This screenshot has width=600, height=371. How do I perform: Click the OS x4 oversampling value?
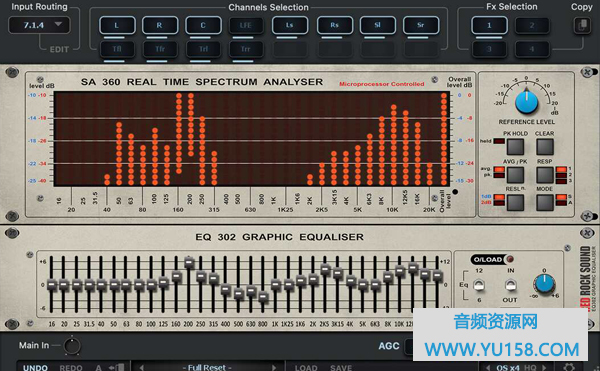pyautogui.click(x=507, y=368)
